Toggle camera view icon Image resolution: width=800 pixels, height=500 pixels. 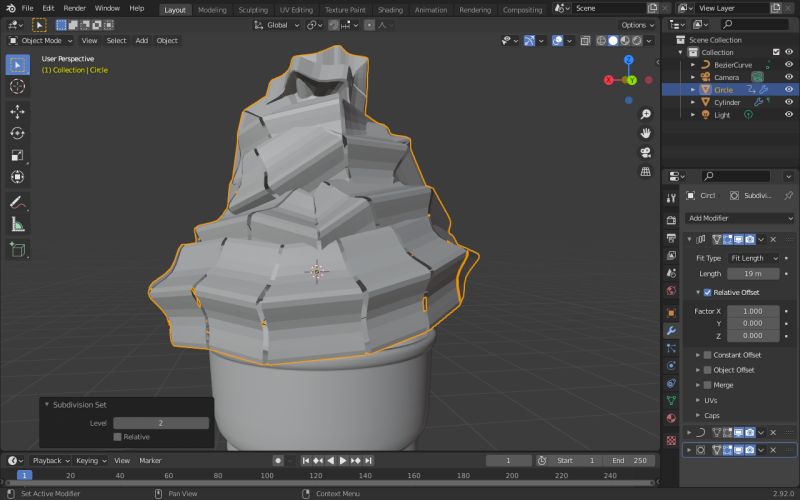tap(645, 153)
